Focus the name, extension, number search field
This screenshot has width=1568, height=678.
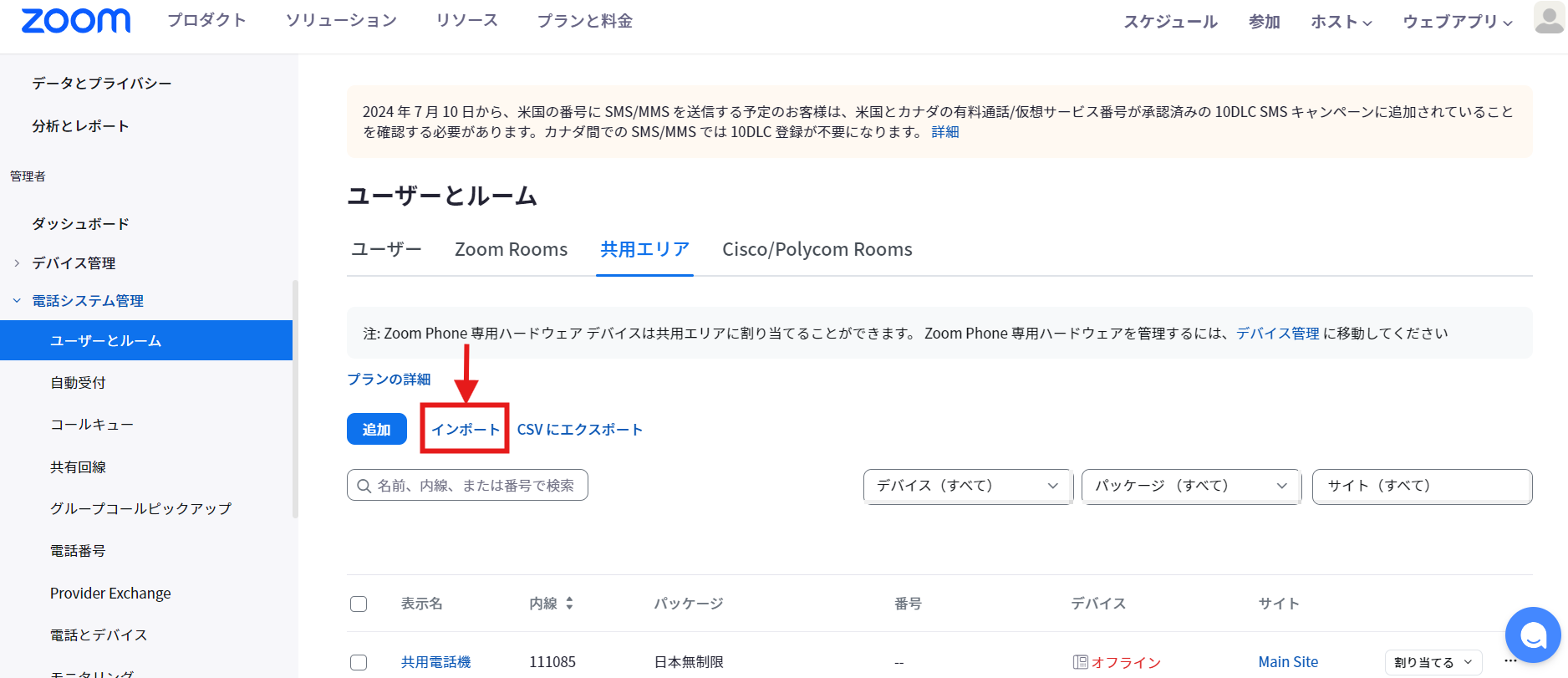click(x=467, y=485)
